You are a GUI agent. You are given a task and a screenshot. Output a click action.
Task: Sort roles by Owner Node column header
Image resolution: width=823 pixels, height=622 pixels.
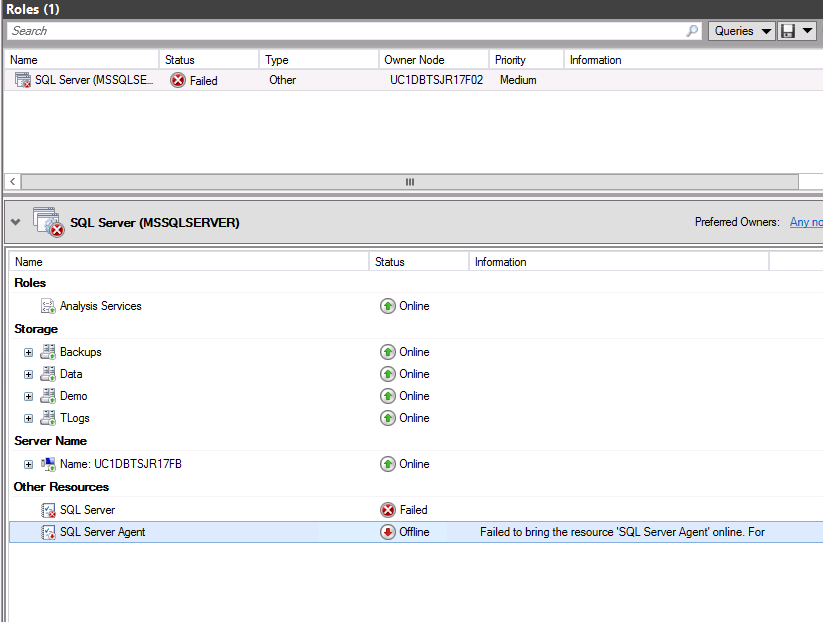434,60
